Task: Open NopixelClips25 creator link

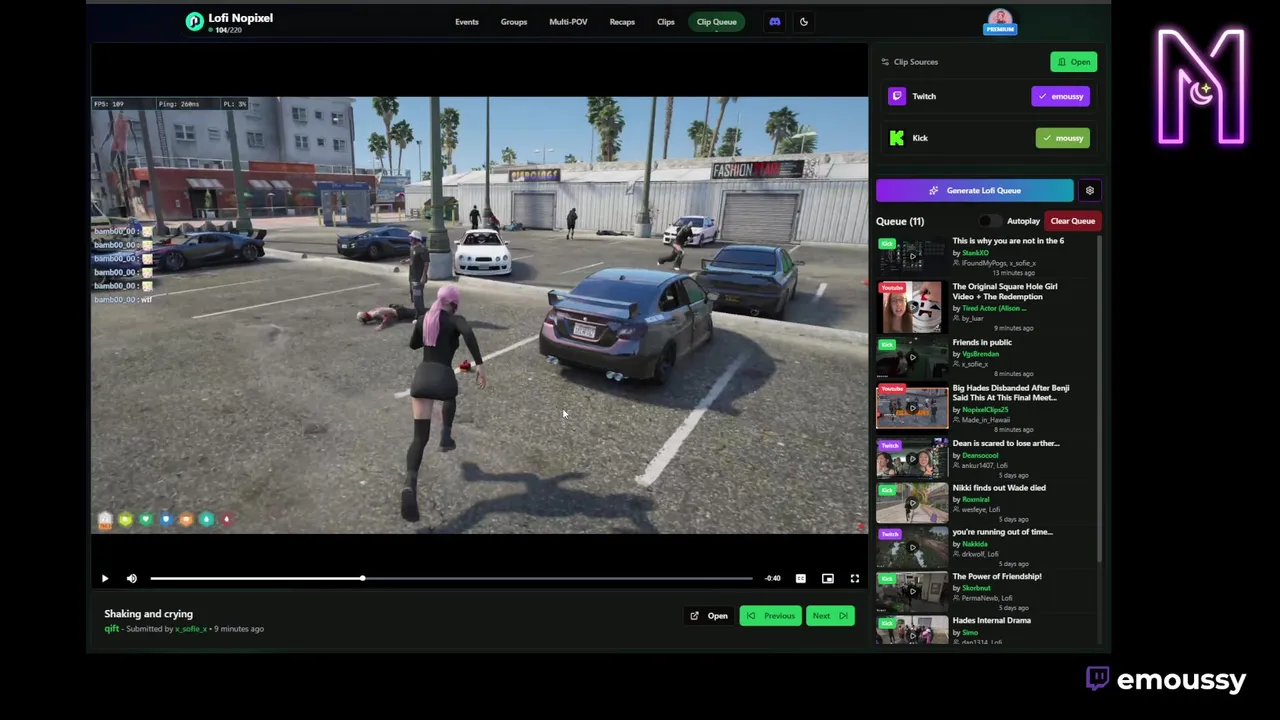Action: (x=985, y=410)
